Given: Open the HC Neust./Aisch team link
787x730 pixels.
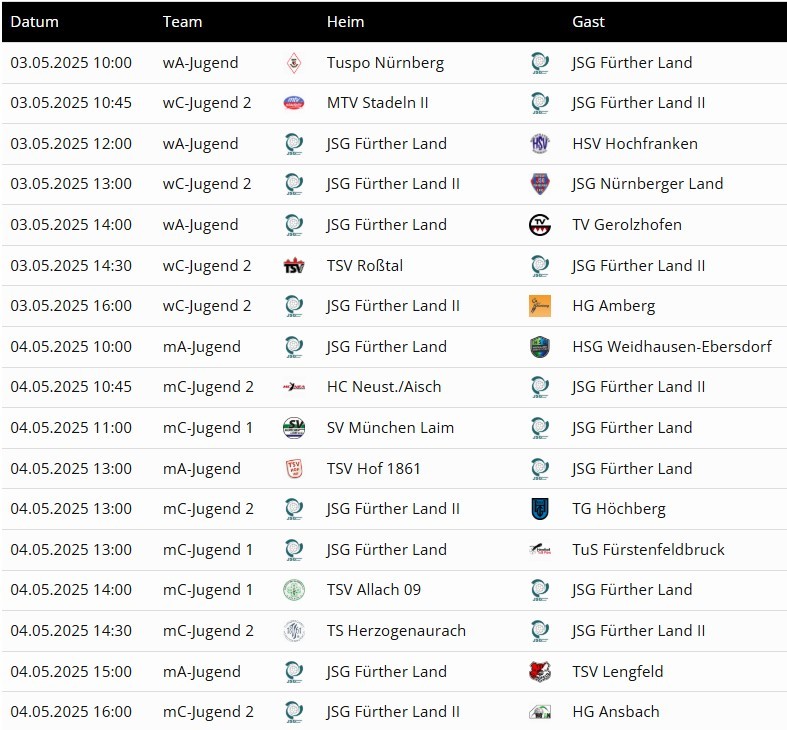Looking at the screenshot, I should [384, 387].
